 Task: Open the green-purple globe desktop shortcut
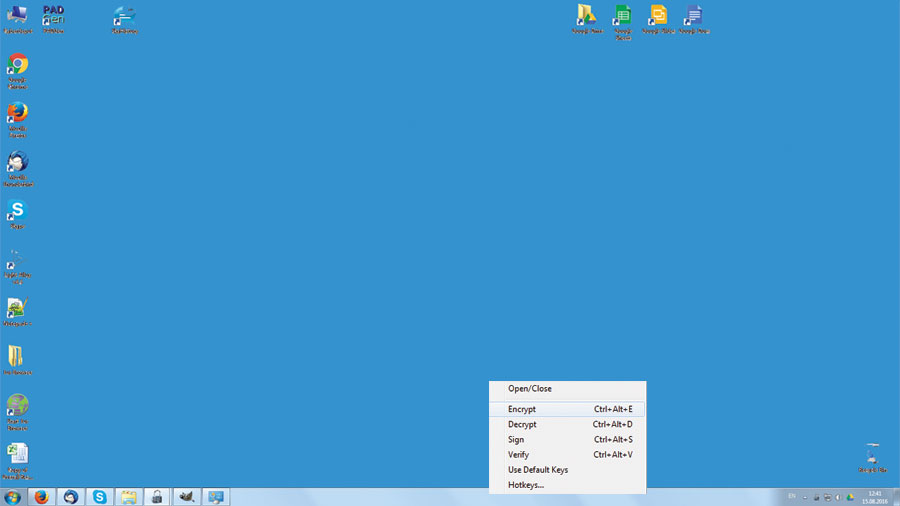tap(17, 412)
